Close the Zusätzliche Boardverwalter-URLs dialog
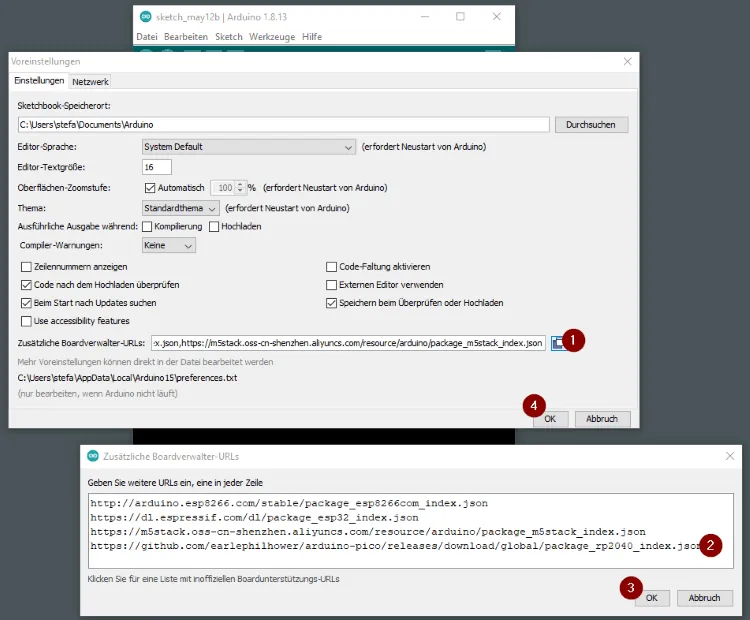 click(x=730, y=456)
